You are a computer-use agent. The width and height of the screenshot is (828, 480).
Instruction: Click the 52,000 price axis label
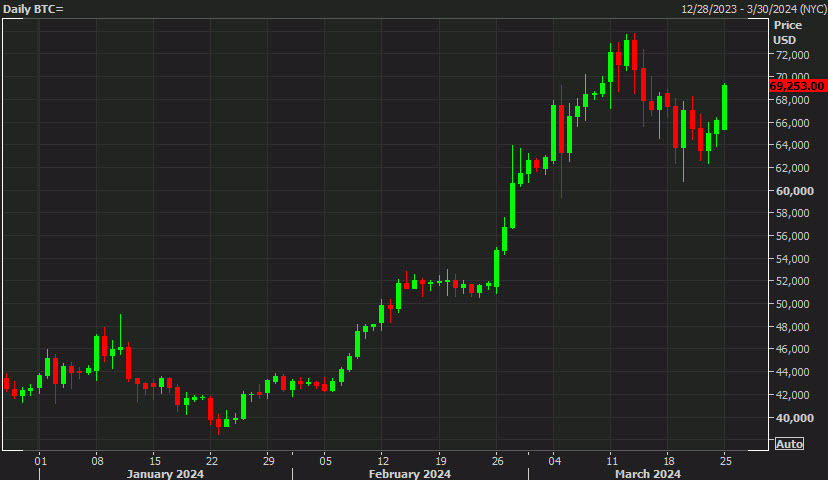coord(792,281)
